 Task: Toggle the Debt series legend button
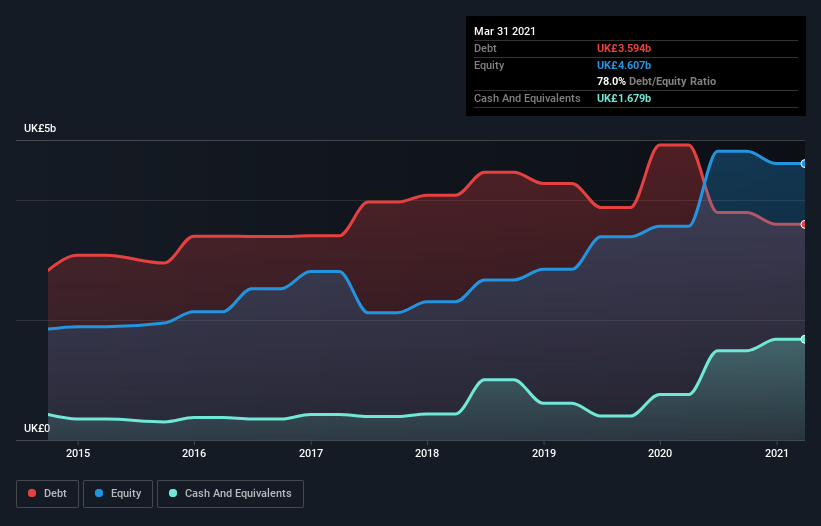click(x=48, y=494)
